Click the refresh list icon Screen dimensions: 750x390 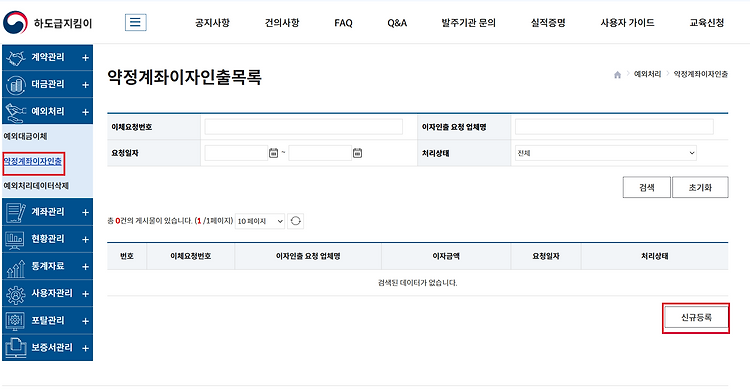click(296, 221)
